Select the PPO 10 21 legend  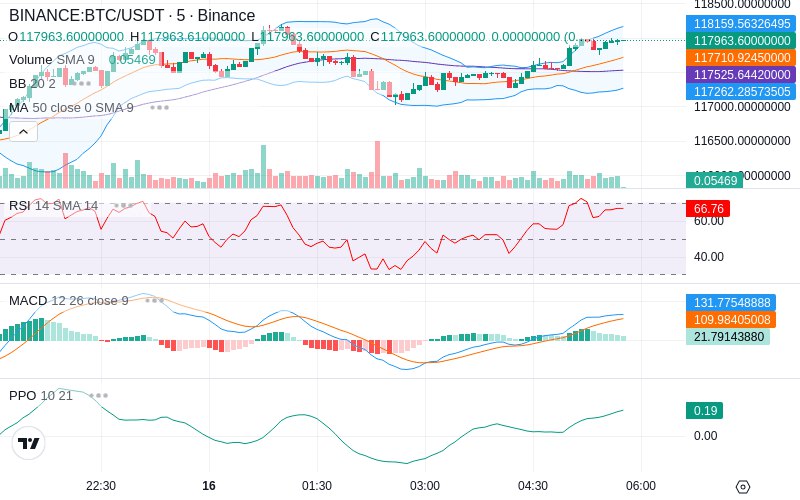point(41,395)
